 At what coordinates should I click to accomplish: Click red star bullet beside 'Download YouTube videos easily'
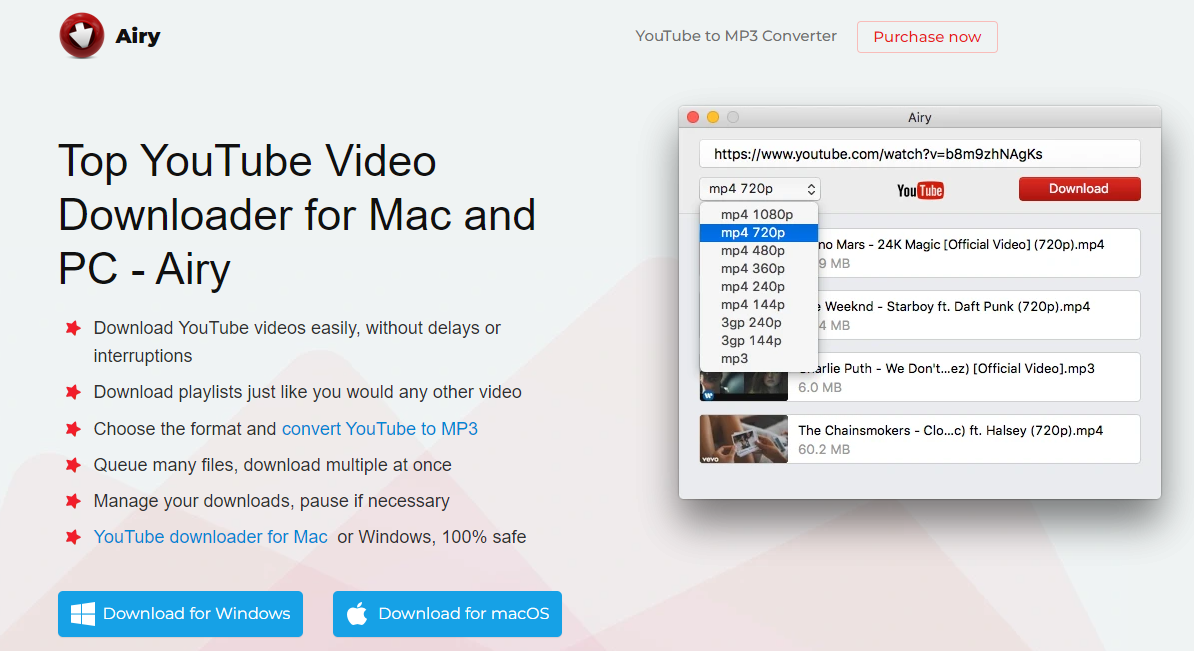73,328
